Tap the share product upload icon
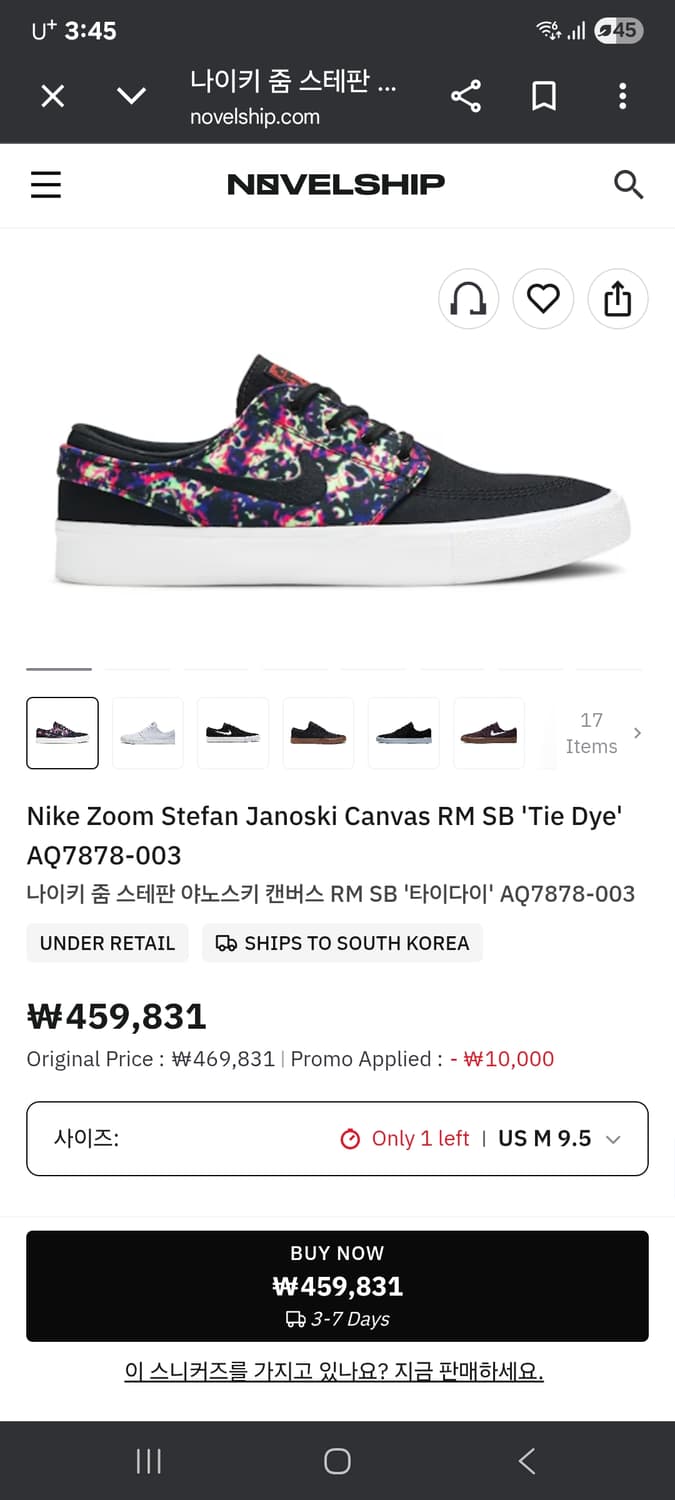Viewport: 675px width, 1500px height. tap(617, 298)
